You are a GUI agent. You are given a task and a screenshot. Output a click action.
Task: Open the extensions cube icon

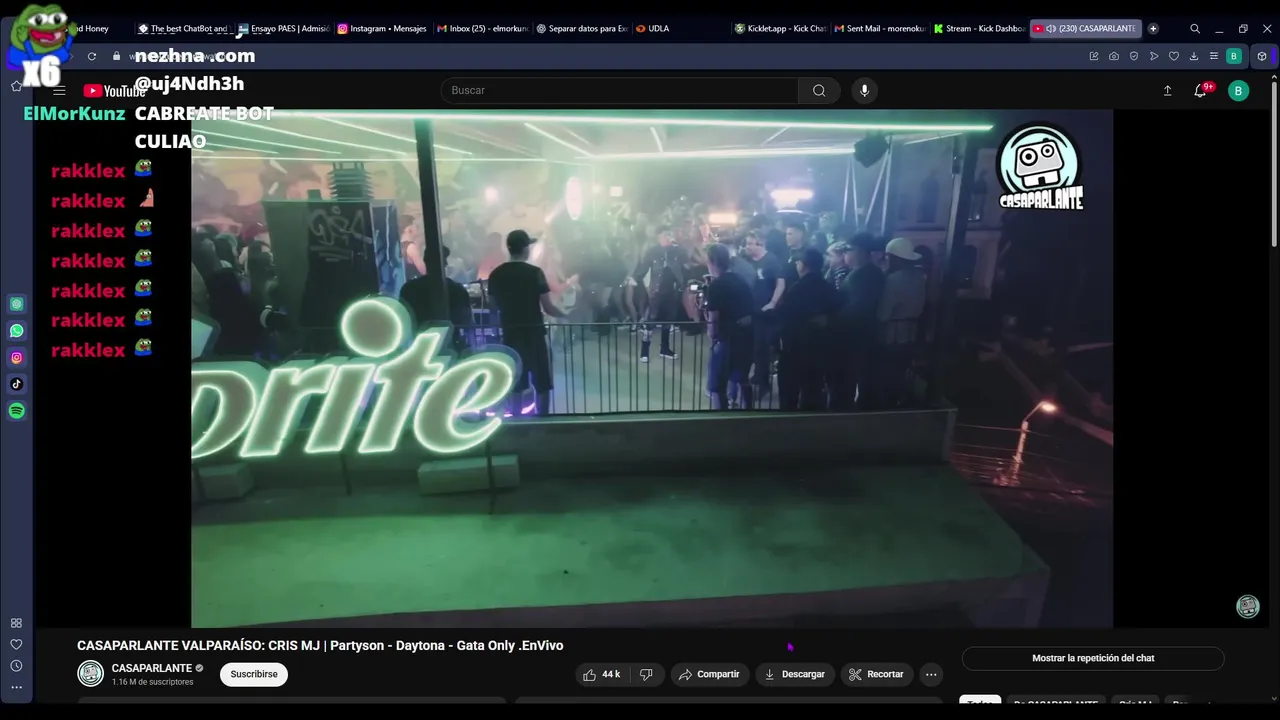tap(1262, 56)
